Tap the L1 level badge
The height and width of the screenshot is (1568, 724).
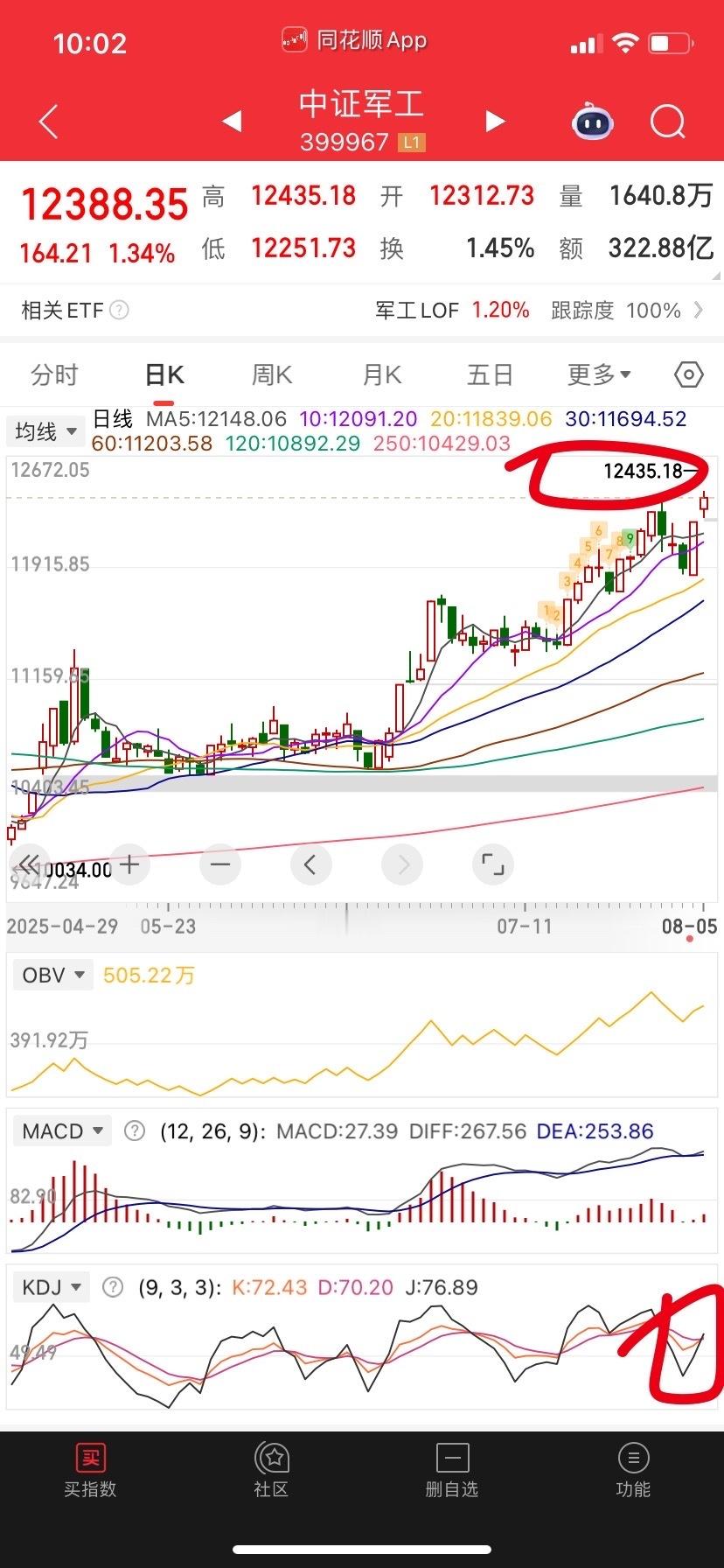(411, 142)
